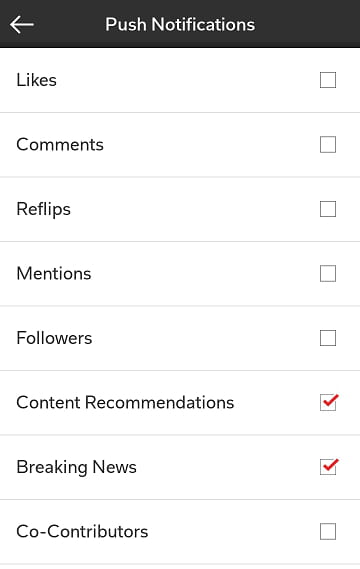Disable the Breaking News checkbox
Image resolution: width=360 pixels, height=569 pixels.
coord(328,467)
